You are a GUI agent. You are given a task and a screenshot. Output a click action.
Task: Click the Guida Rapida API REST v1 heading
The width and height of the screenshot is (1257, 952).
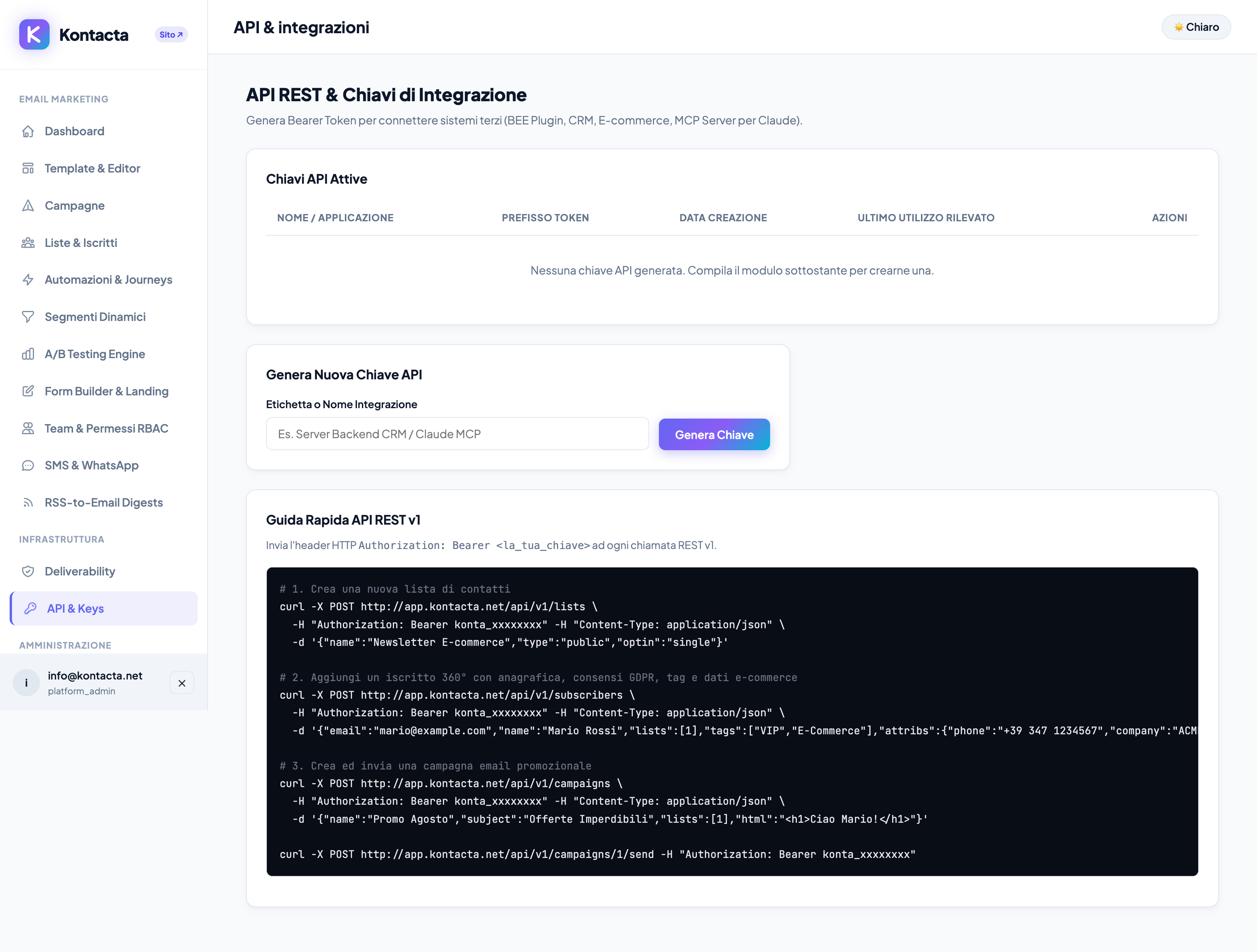tap(343, 520)
